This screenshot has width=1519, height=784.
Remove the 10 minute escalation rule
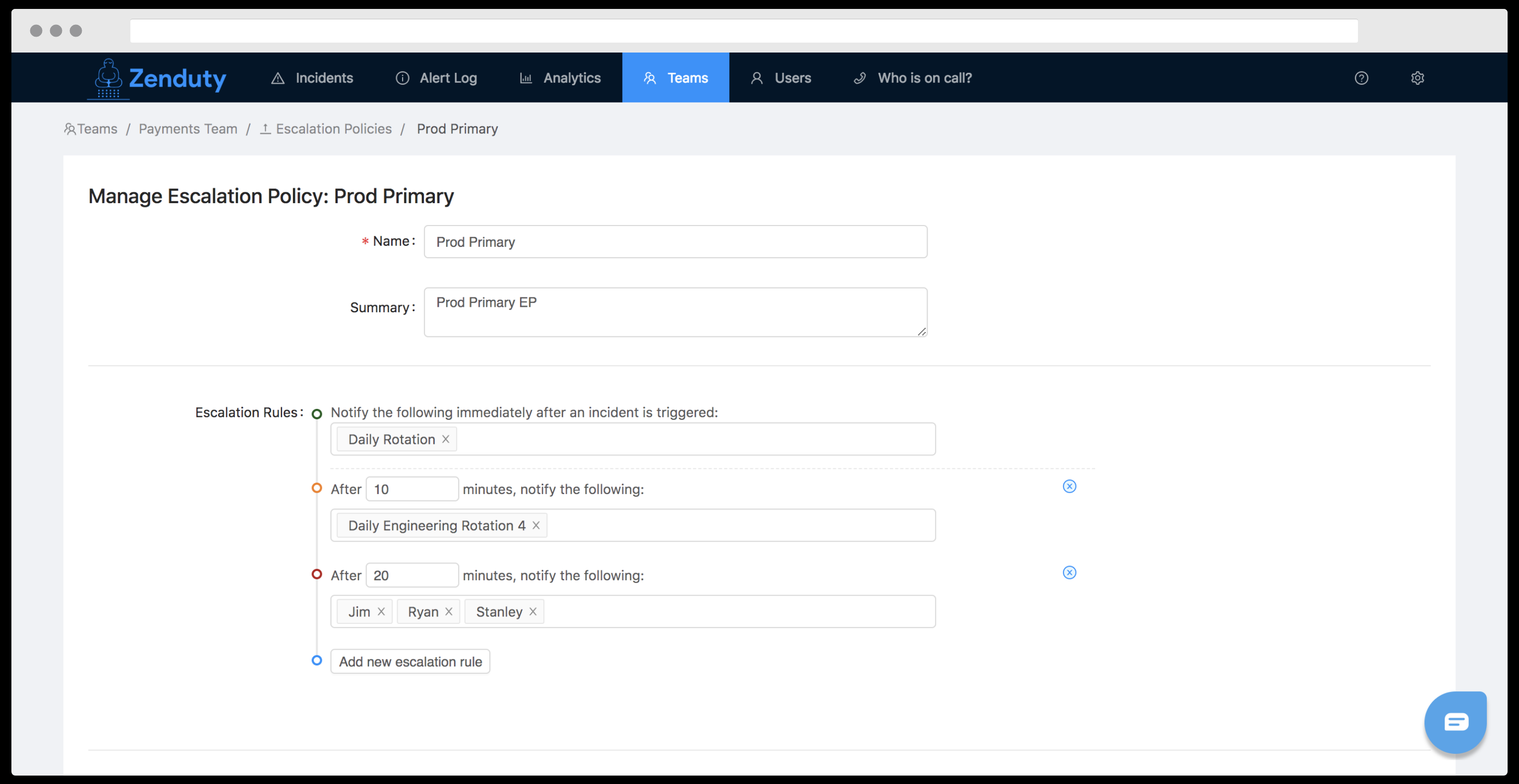tap(1069, 486)
